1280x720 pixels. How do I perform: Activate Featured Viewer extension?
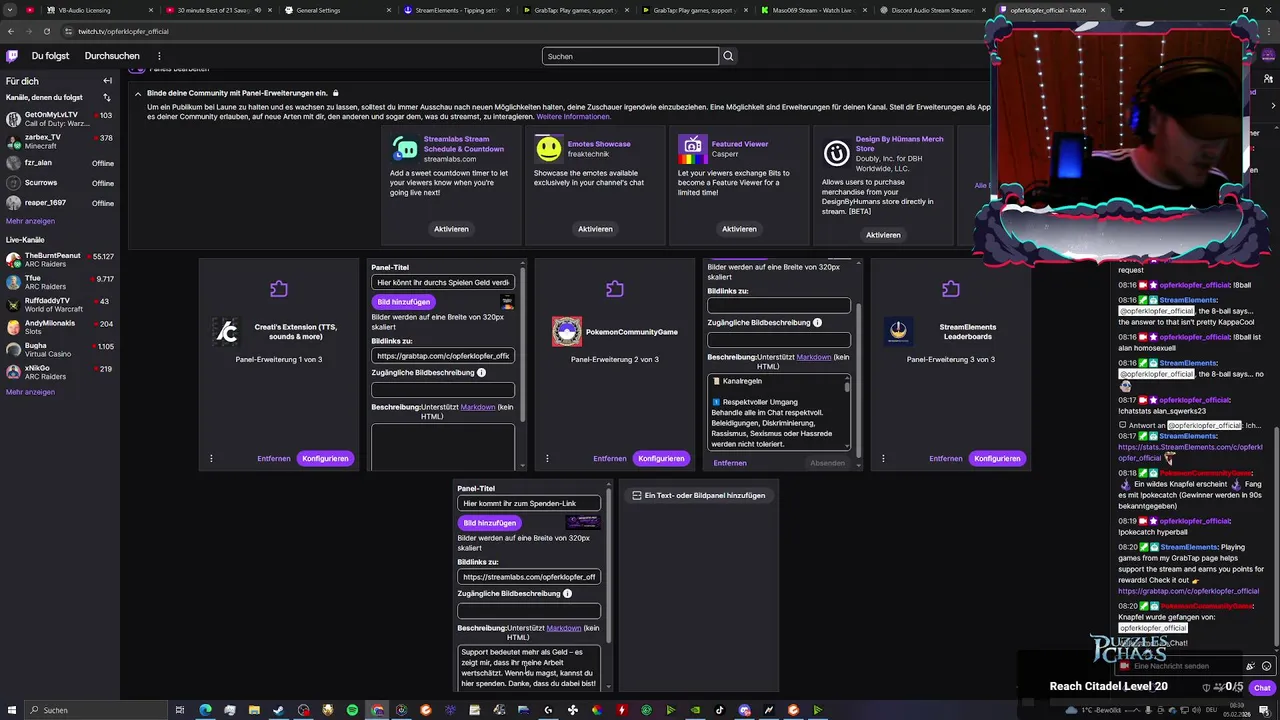739,229
